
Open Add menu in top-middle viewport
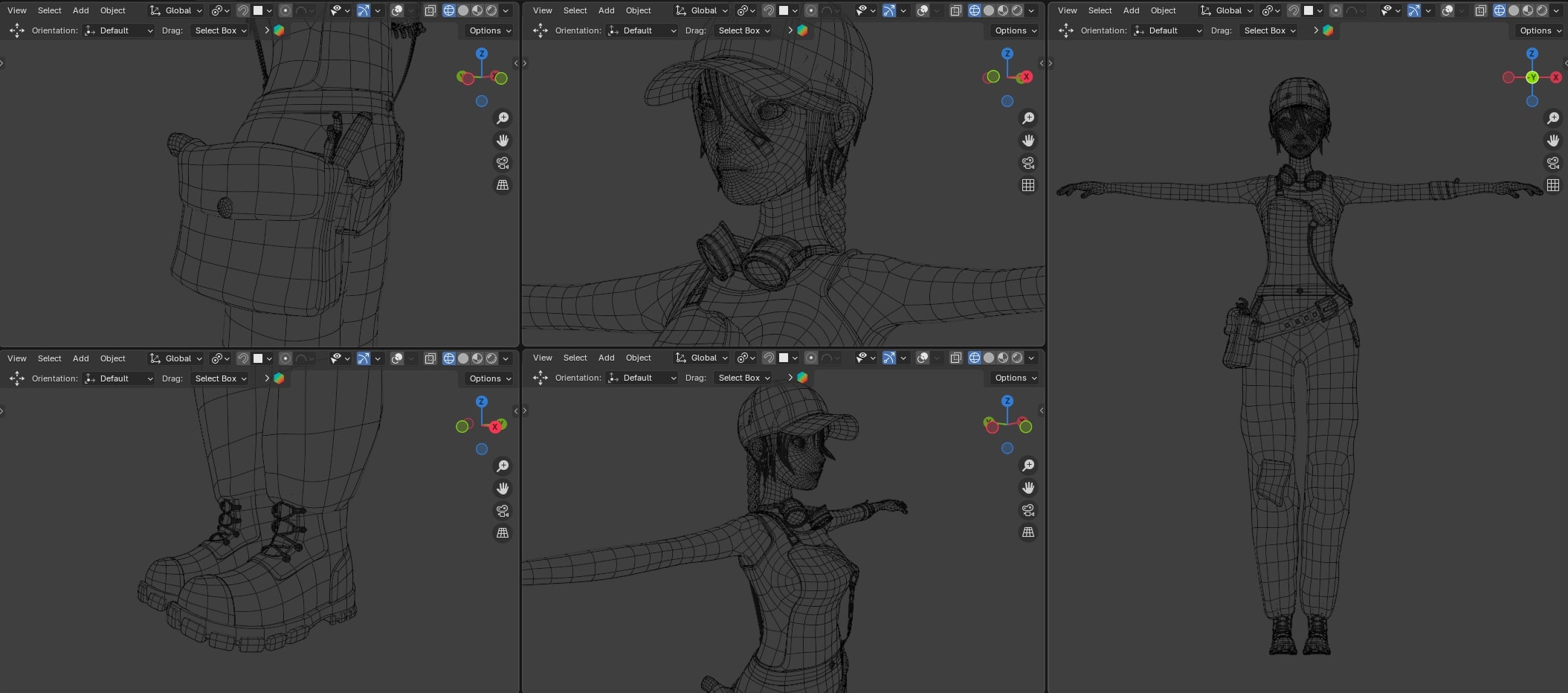pyautogui.click(x=606, y=10)
